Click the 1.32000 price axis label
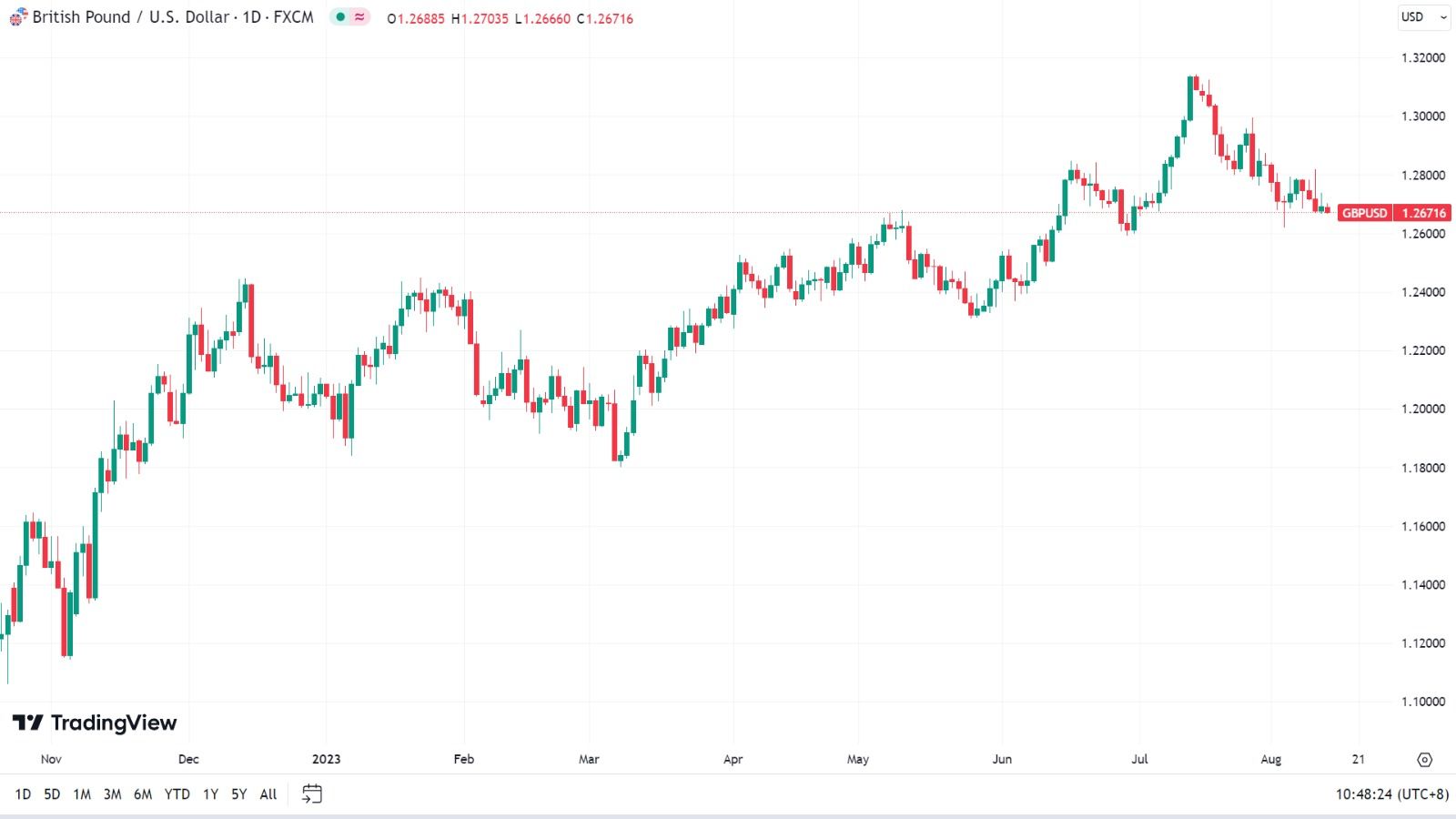The width and height of the screenshot is (1456, 819). coord(1423,57)
